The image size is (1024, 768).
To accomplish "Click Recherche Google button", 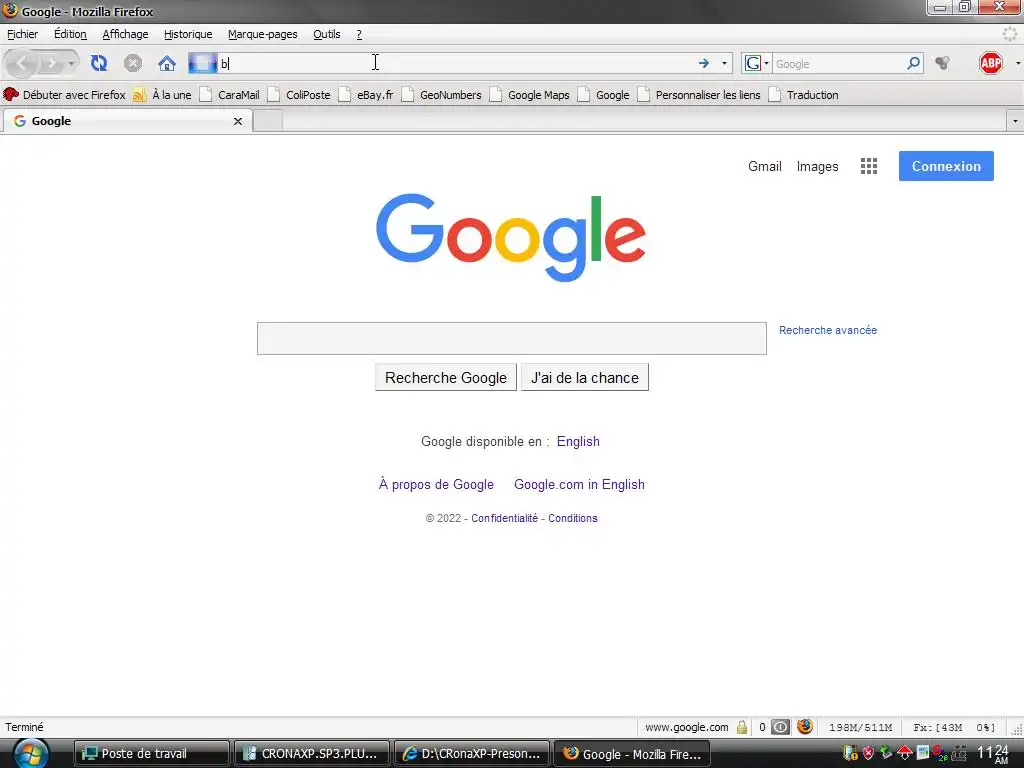I will (446, 377).
